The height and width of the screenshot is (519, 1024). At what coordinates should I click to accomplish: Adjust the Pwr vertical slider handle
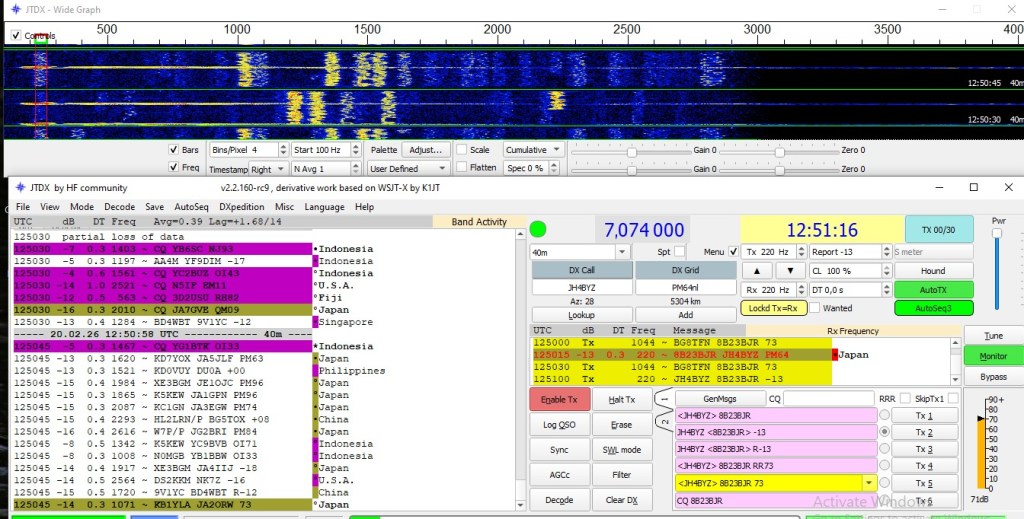[995, 234]
